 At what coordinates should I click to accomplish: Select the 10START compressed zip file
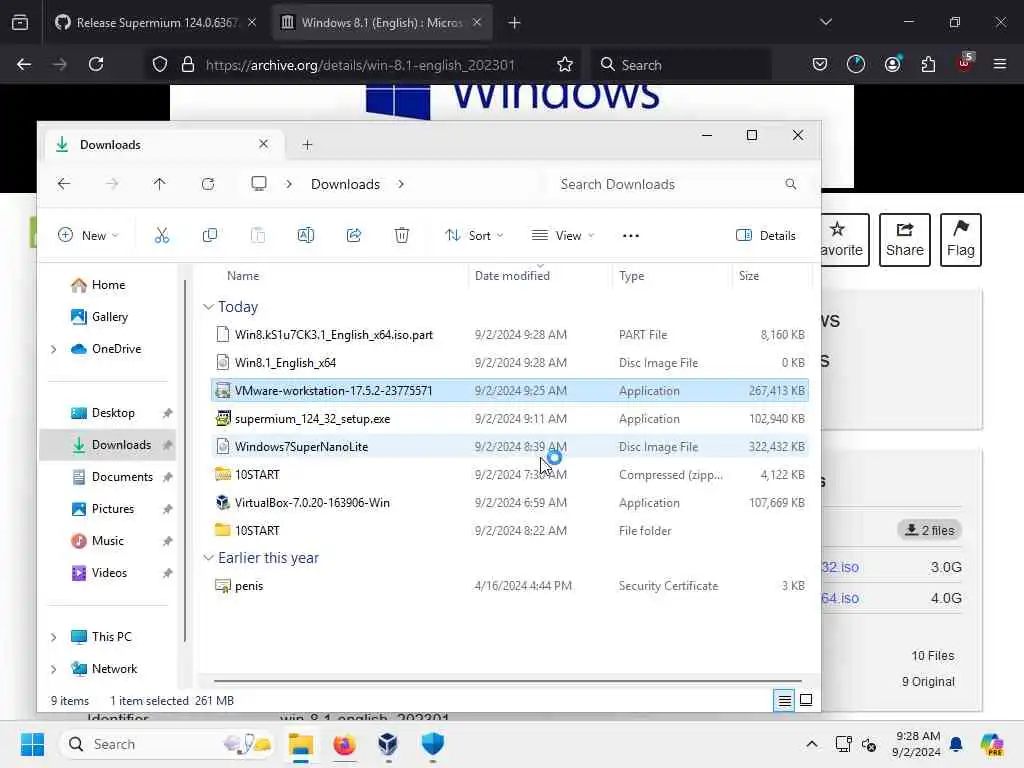click(x=510, y=475)
